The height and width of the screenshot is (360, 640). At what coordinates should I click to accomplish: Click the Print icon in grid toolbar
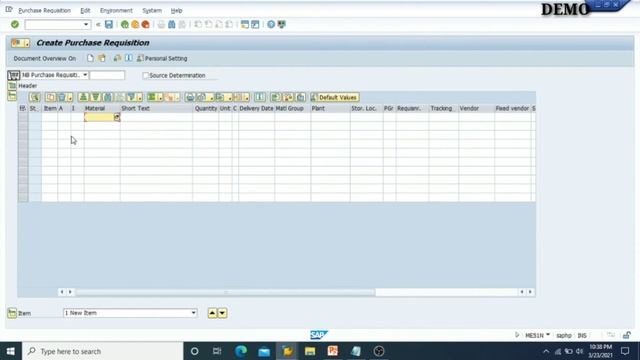pyautogui.click(x=190, y=97)
